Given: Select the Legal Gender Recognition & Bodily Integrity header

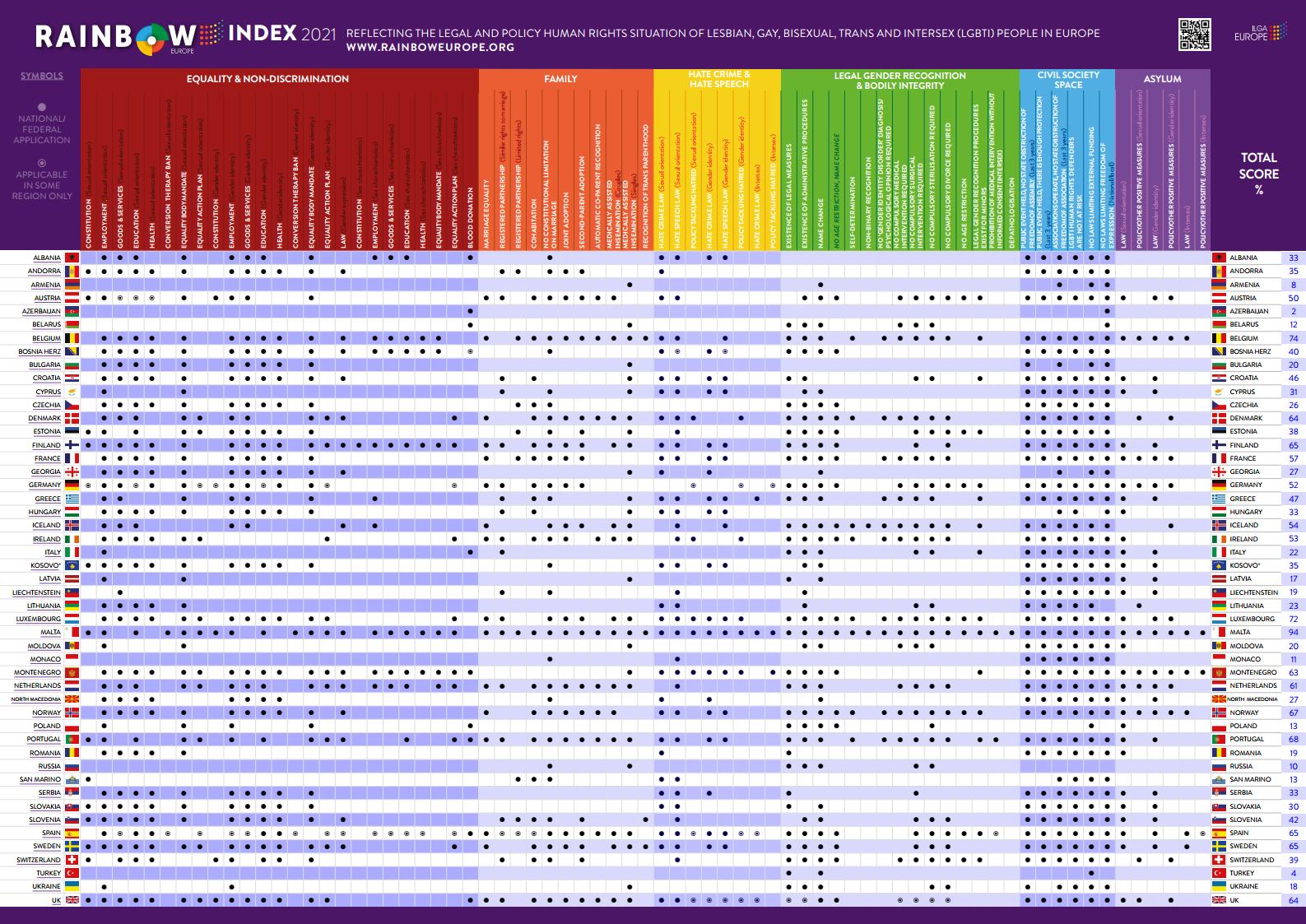Looking at the screenshot, I should (899, 80).
